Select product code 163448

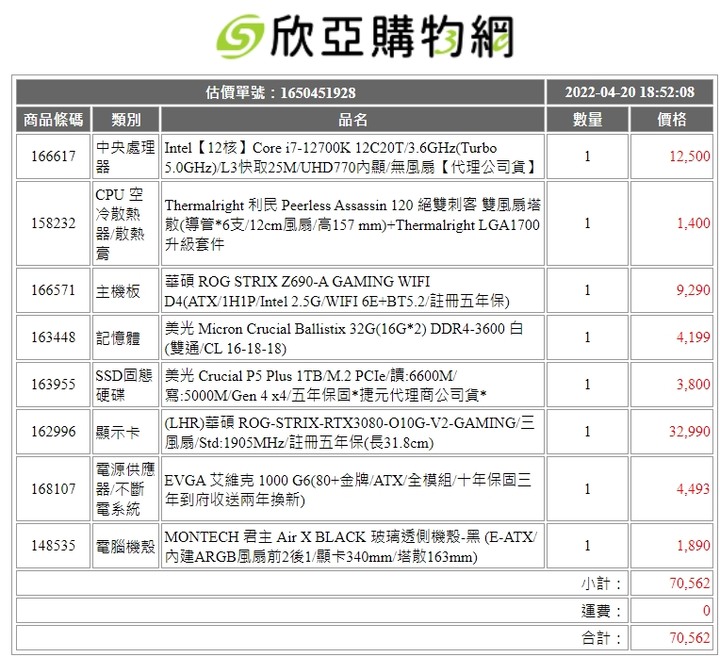pos(53,337)
